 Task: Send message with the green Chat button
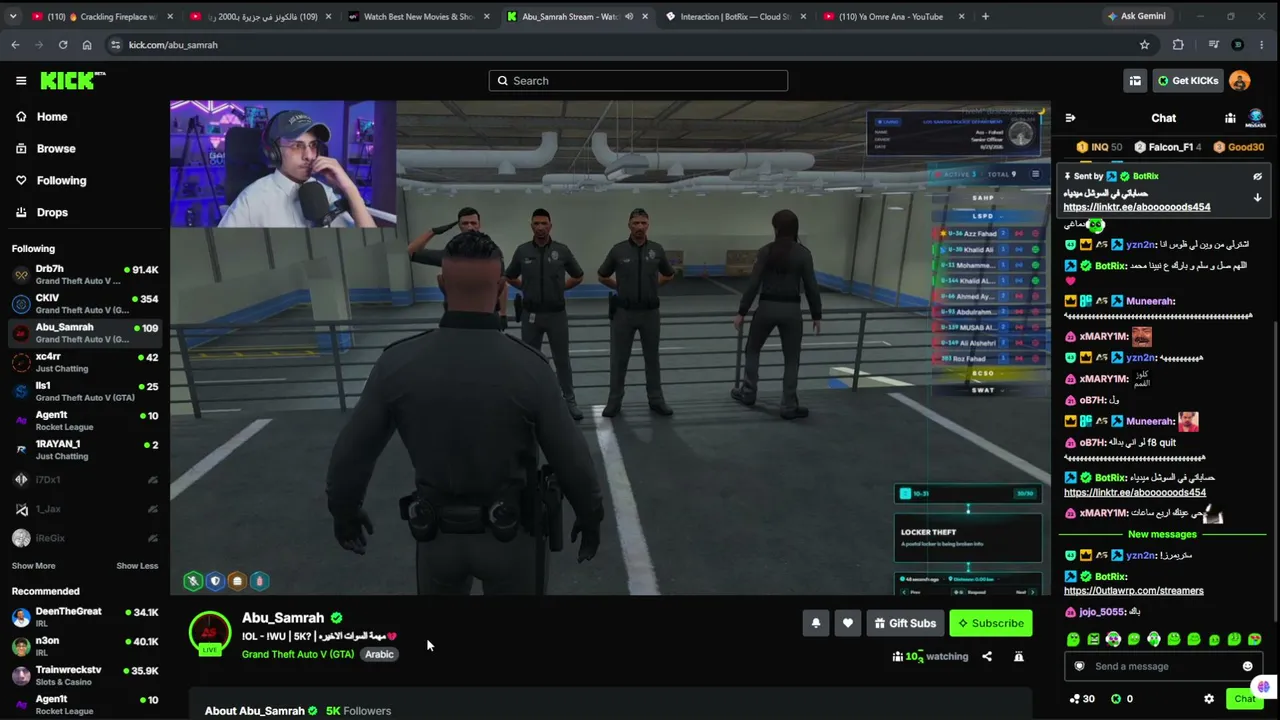point(1245,699)
